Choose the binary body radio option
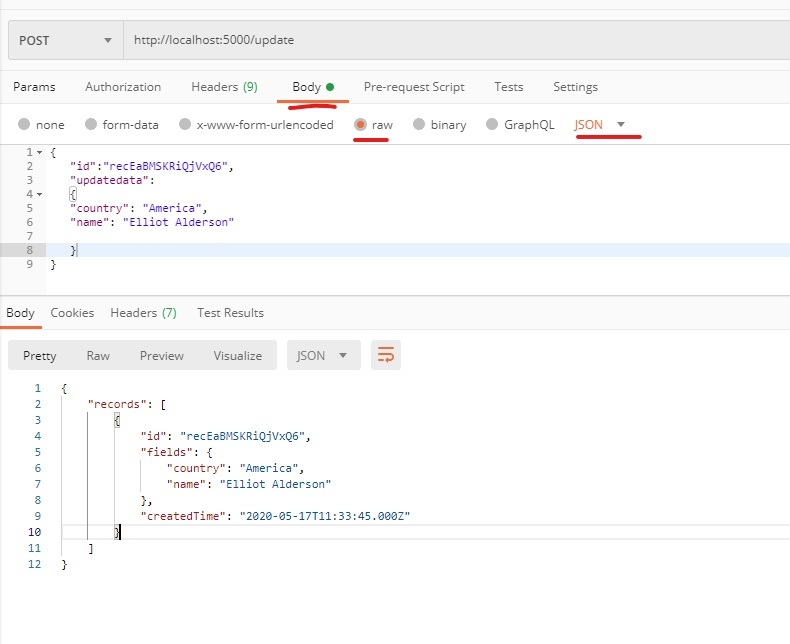Image resolution: width=790 pixels, height=644 pixels. coord(419,125)
